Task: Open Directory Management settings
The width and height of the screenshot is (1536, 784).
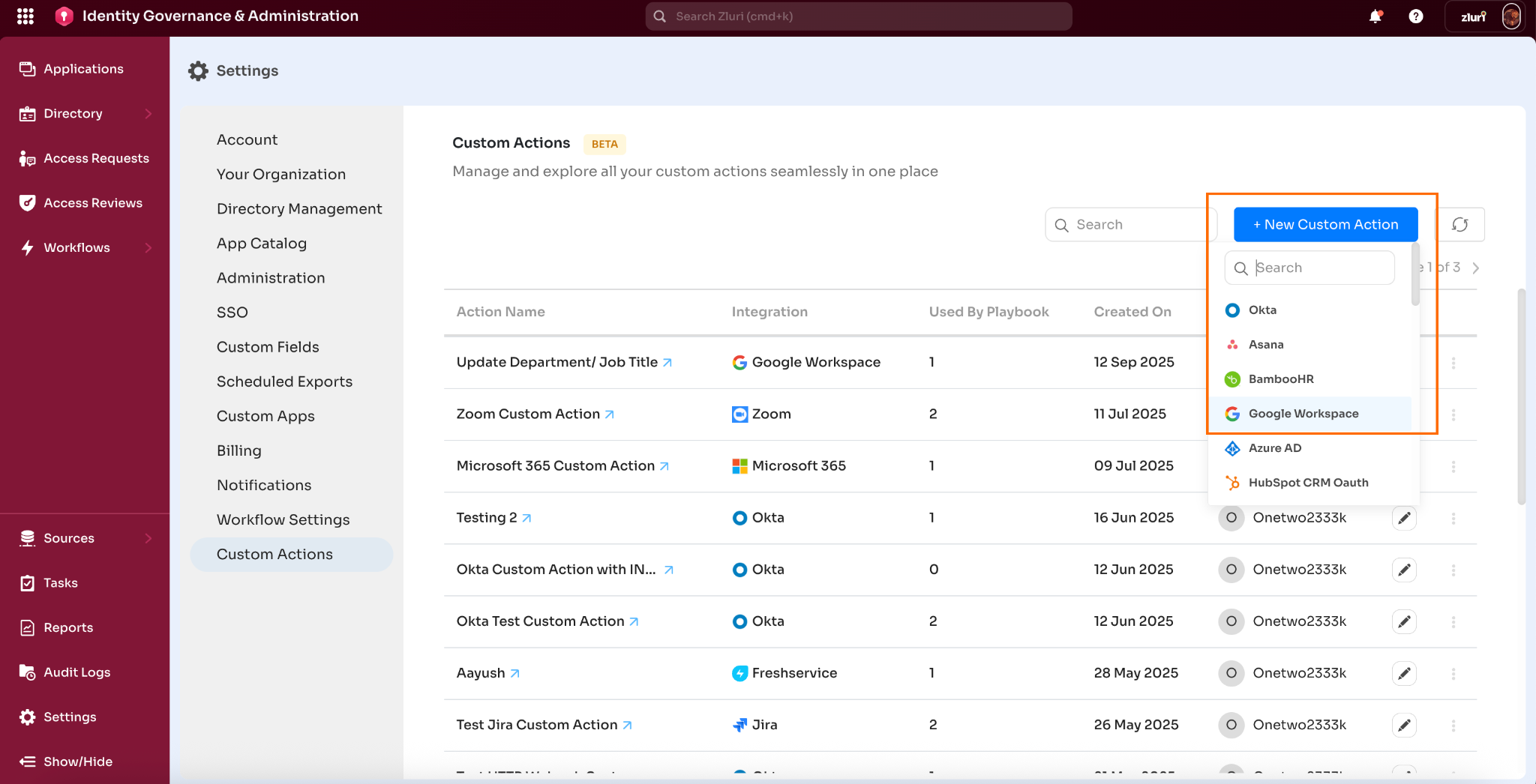Action: pyautogui.click(x=299, y=209)
